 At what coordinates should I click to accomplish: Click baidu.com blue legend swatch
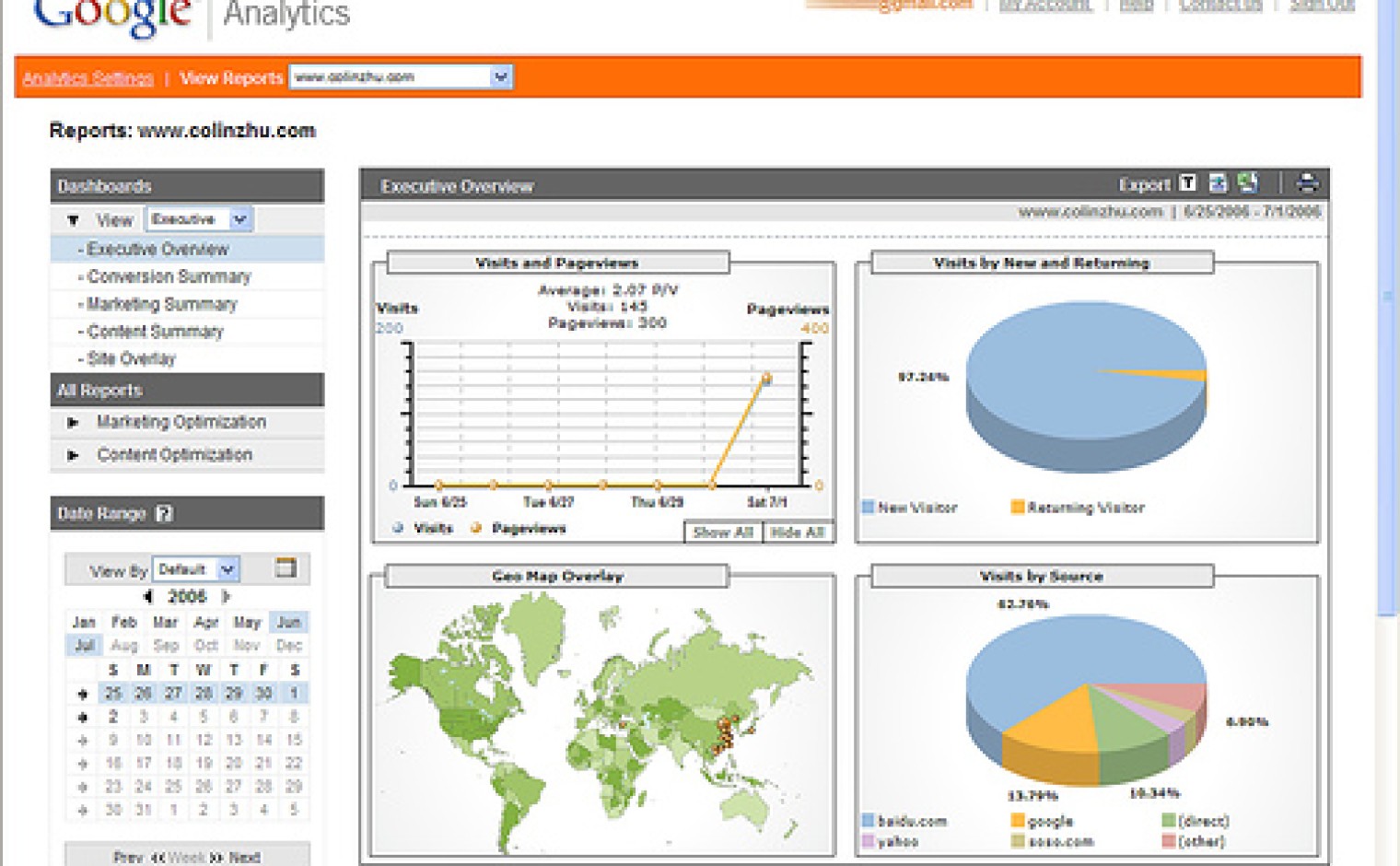point(868,820)
